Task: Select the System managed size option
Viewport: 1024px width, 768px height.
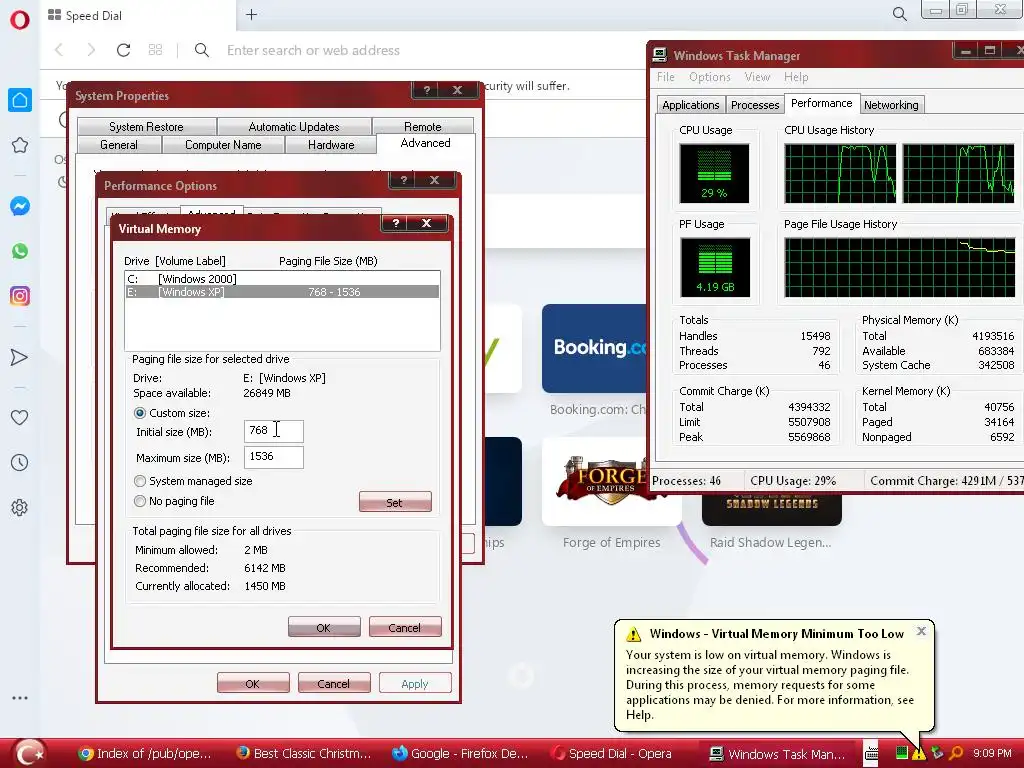Action: pos(140,481)
